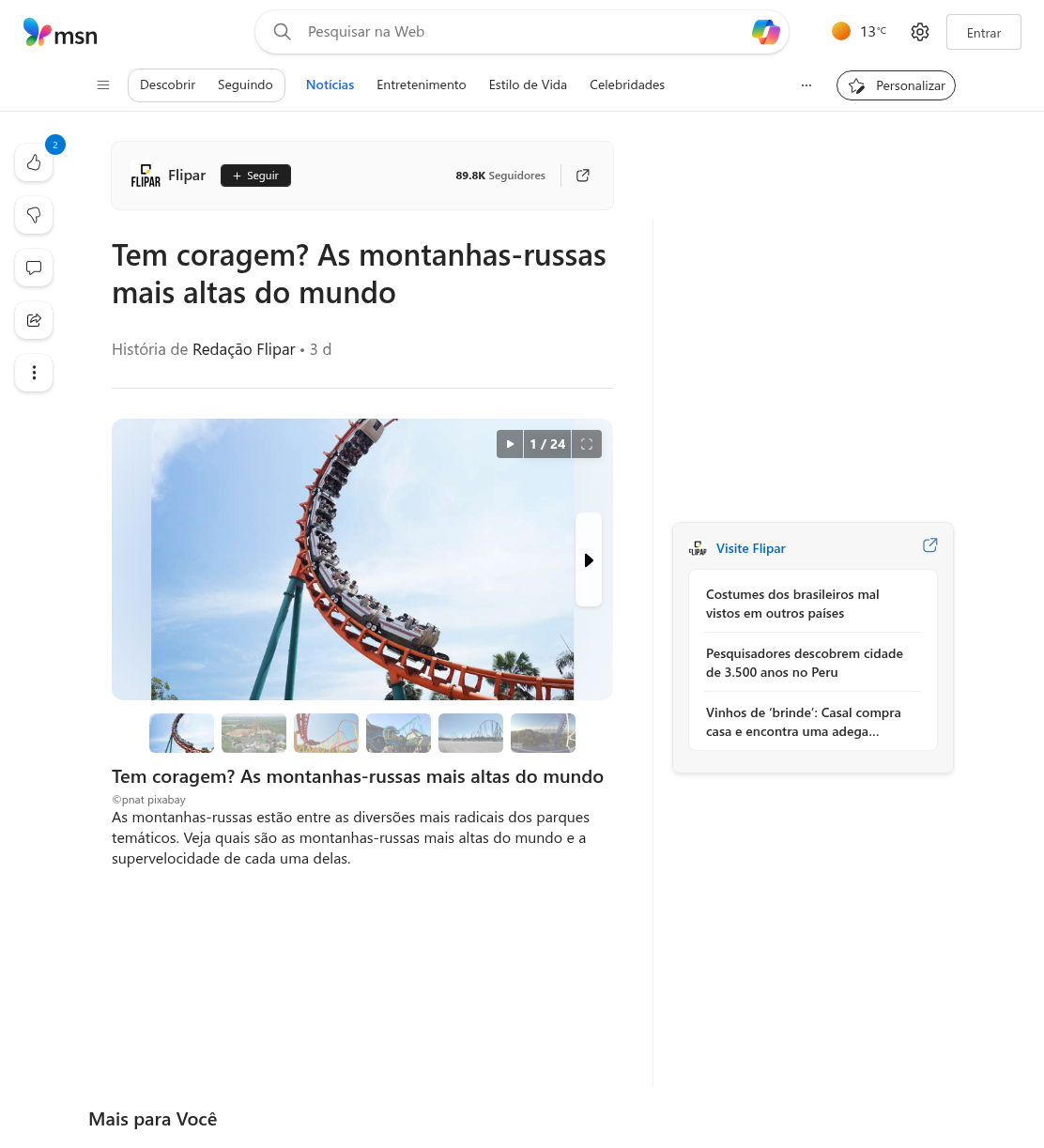This screenshot has height=1148, width=1044.
Task: Open the Entretenimento section
Action: (x=422, y=84)
